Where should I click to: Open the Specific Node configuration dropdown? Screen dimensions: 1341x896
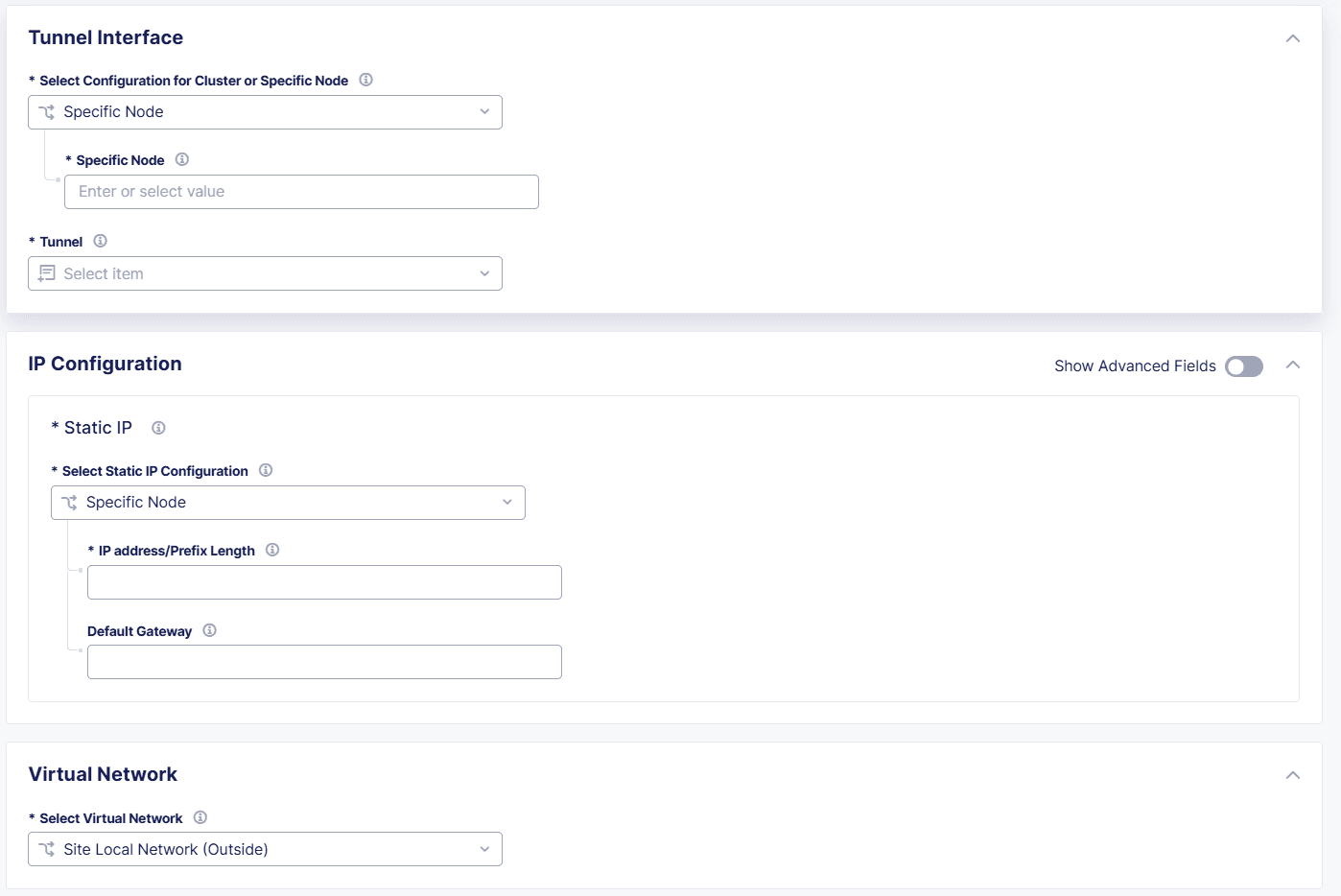point(265,112)
